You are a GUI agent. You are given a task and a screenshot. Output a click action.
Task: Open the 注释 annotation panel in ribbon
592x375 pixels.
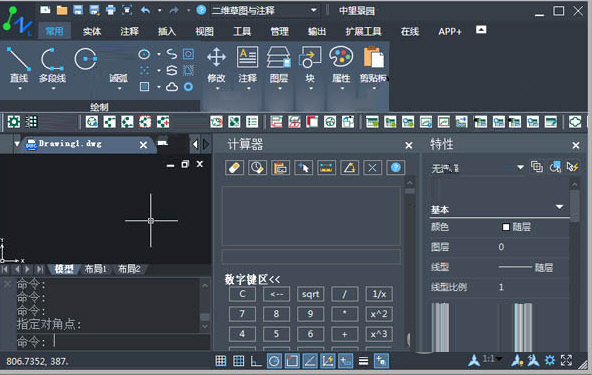247,68
